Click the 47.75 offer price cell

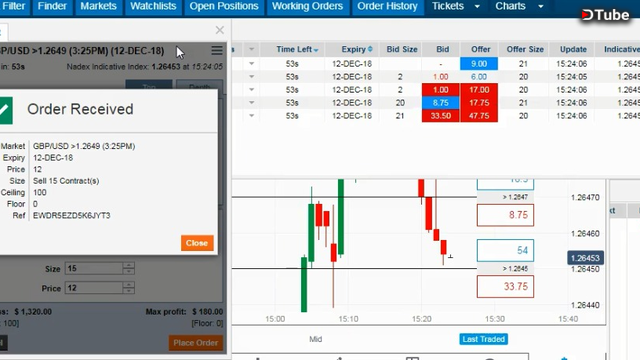[479, 116]
